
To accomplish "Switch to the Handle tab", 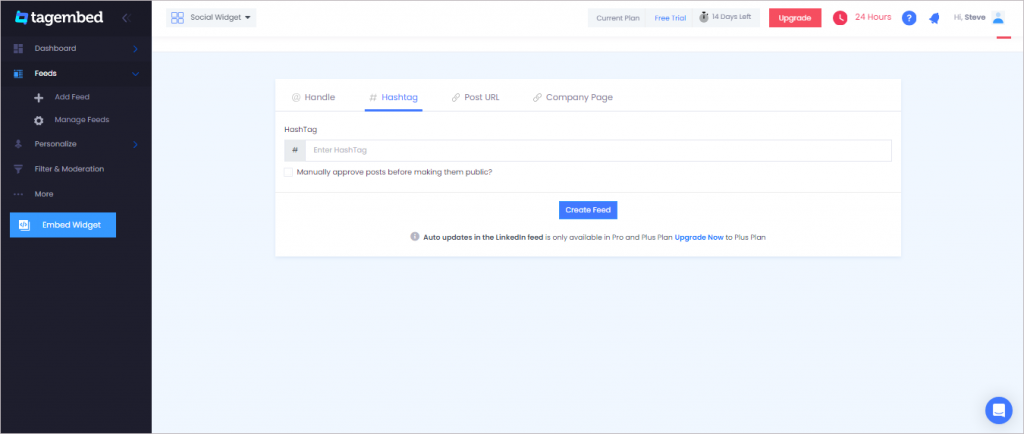I will click(x=313, y=97).
